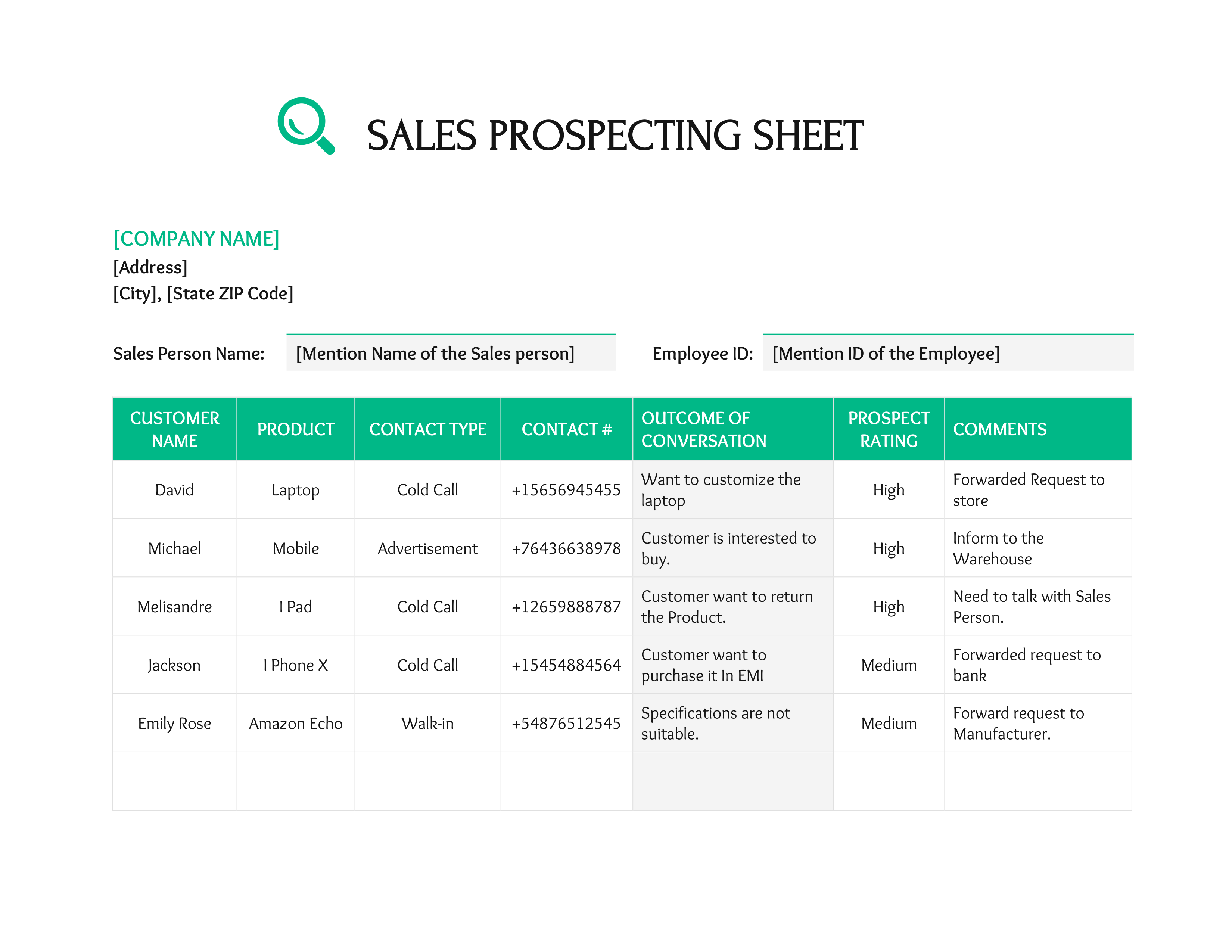Select the Outcome of Conversation header
1232x952 pixels.
point(733,429)
